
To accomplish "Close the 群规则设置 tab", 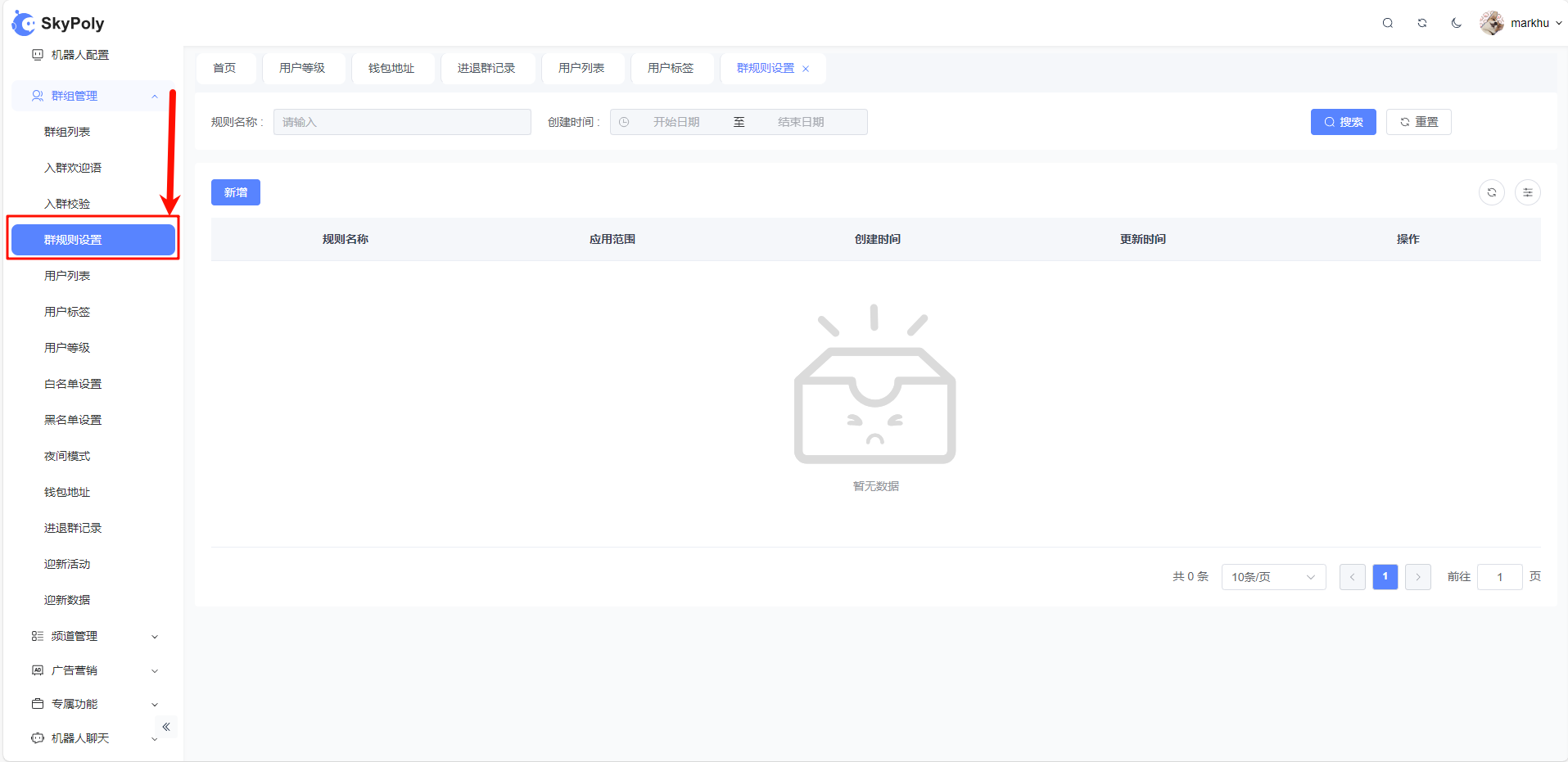I will pos(806,69).
